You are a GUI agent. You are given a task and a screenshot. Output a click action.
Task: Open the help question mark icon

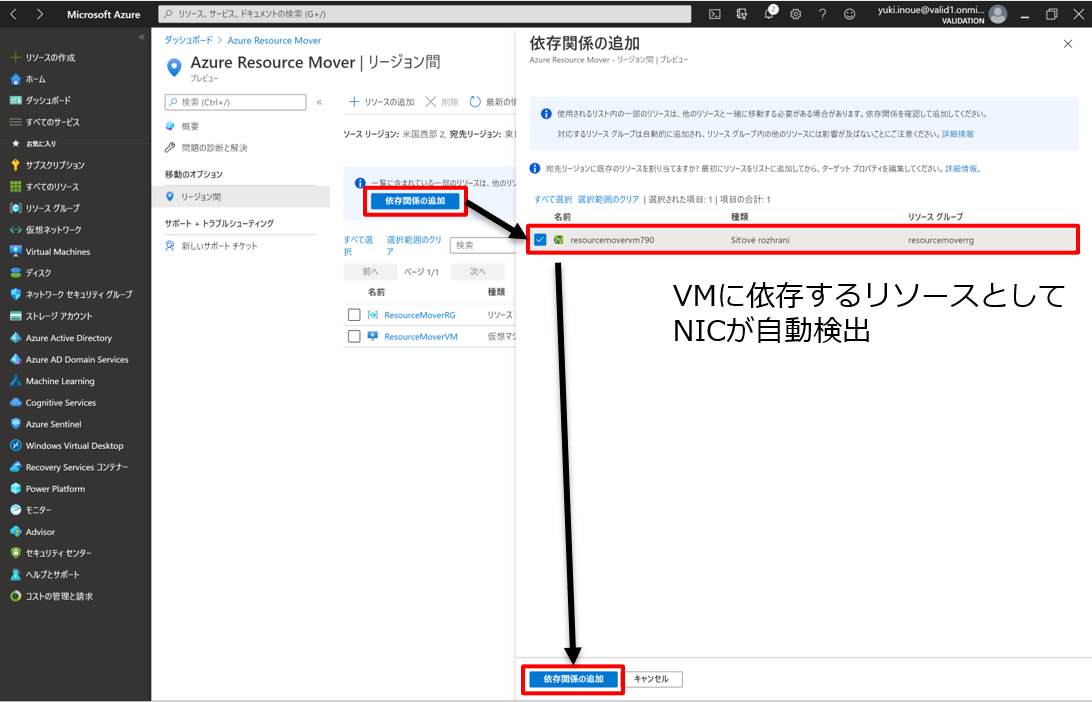[822, 14]
